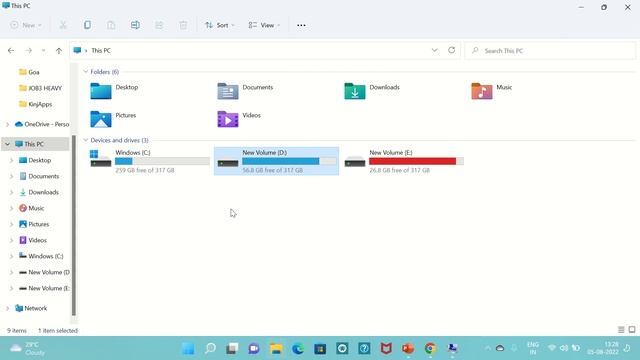
Task: Click the Share toolbar icon
Action: (x=159, y=25)
